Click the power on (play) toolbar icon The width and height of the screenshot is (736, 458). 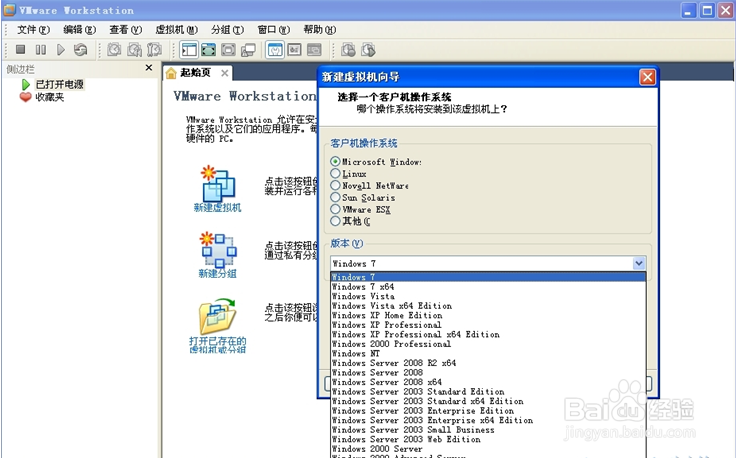[61, 49]
